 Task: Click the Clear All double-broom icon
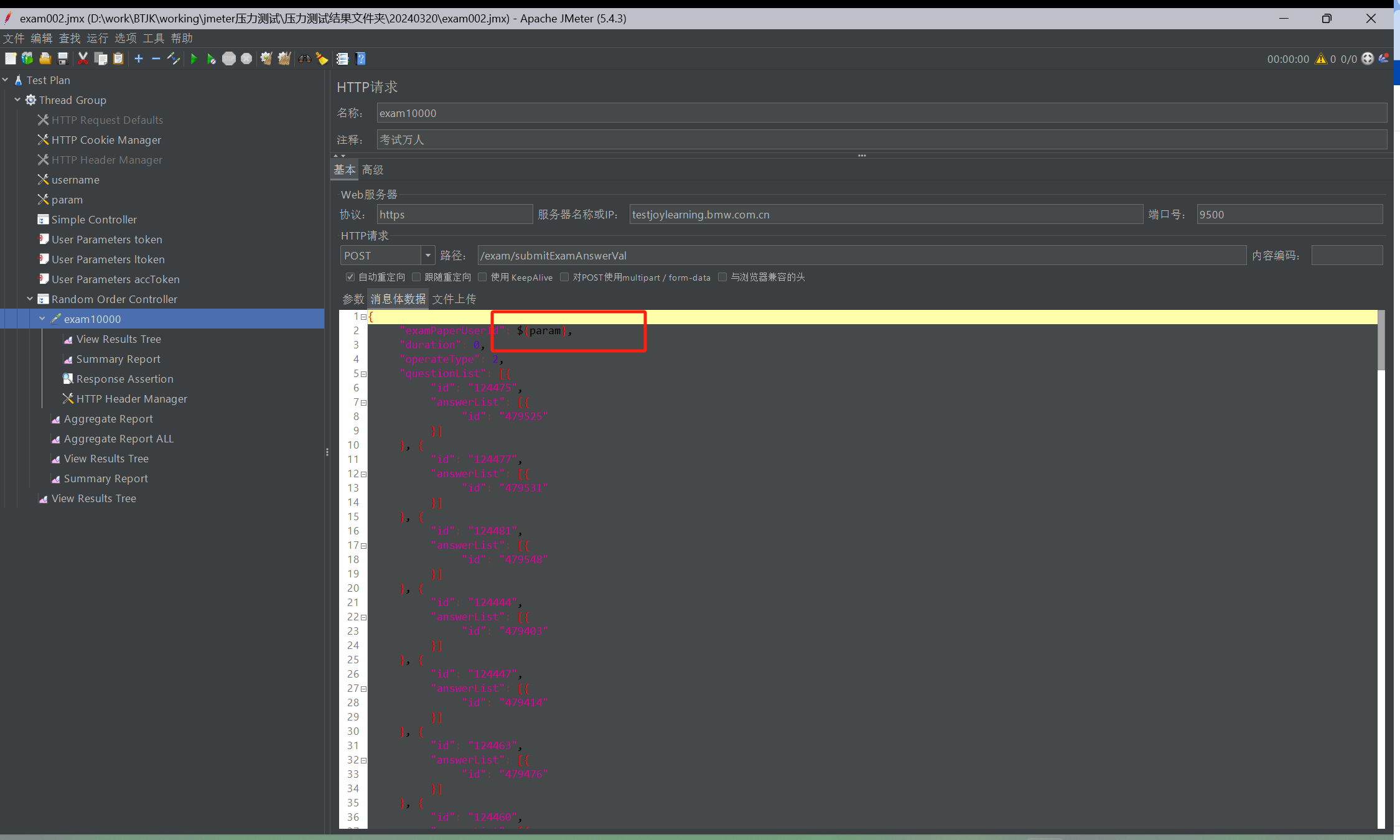[284, 58]
